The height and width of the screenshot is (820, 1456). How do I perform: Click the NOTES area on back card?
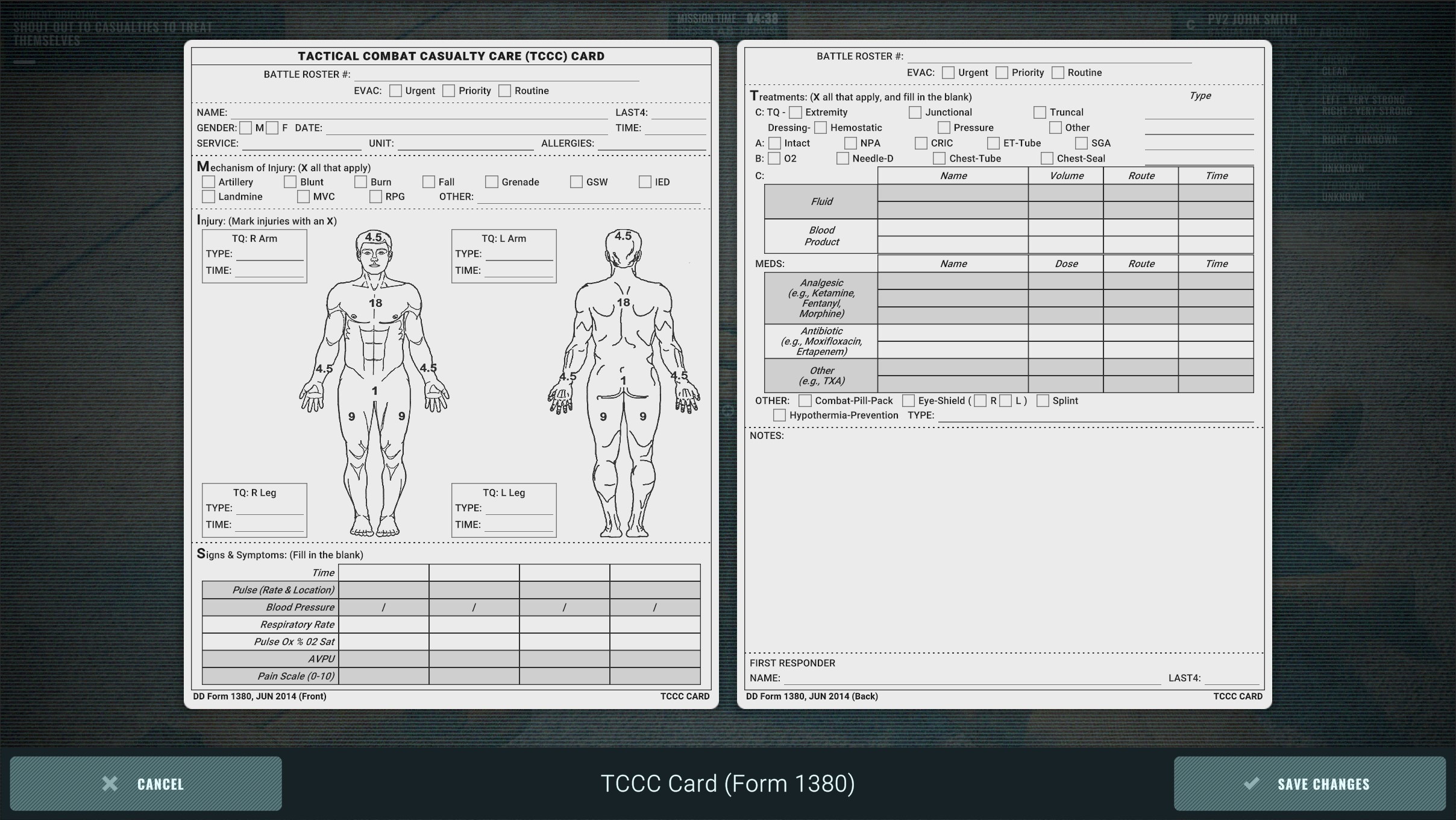(x=1004, y=543)
